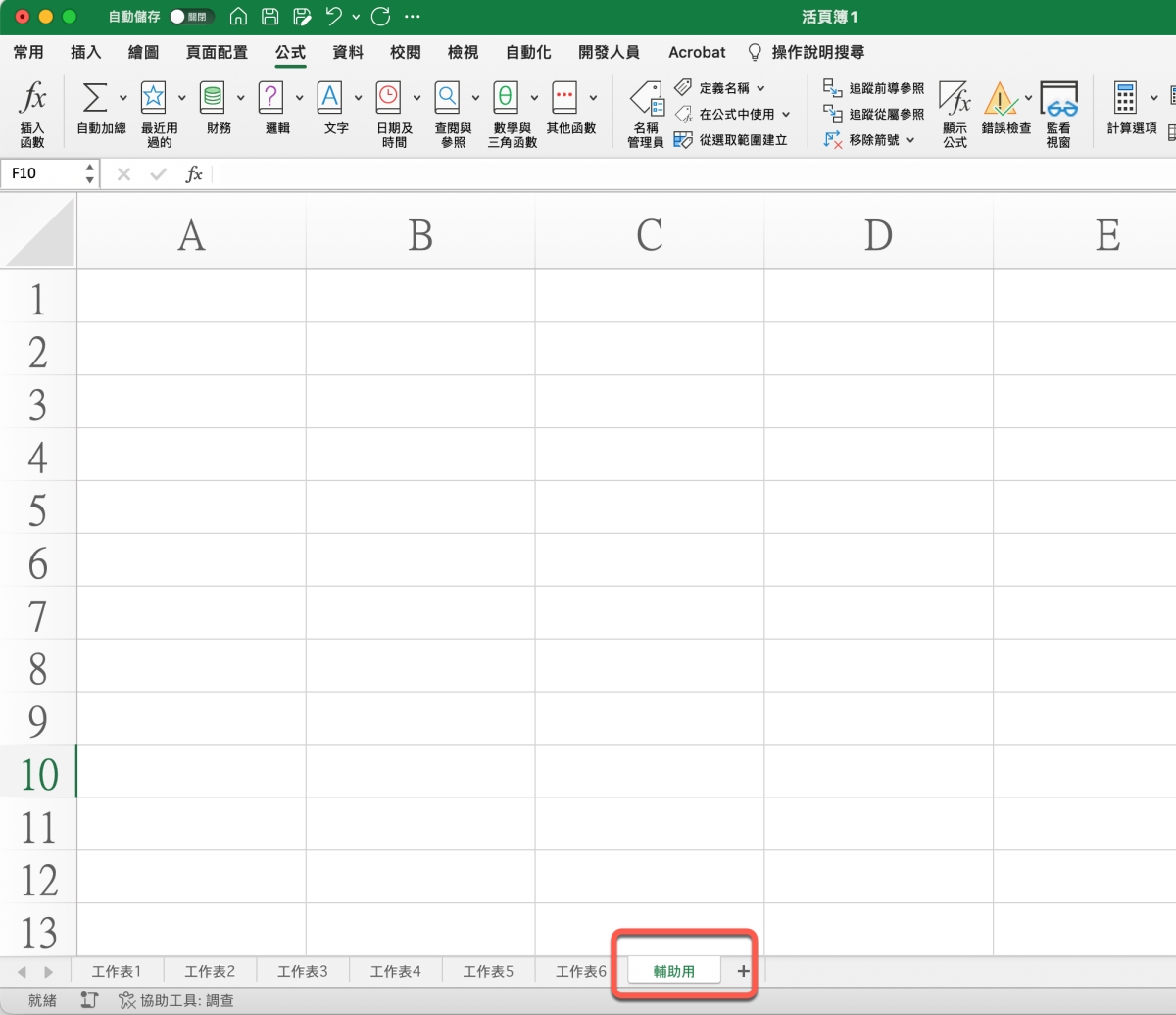Click the 插入函數 fx ribbon icon
1176x1015 pixels.
32,98
